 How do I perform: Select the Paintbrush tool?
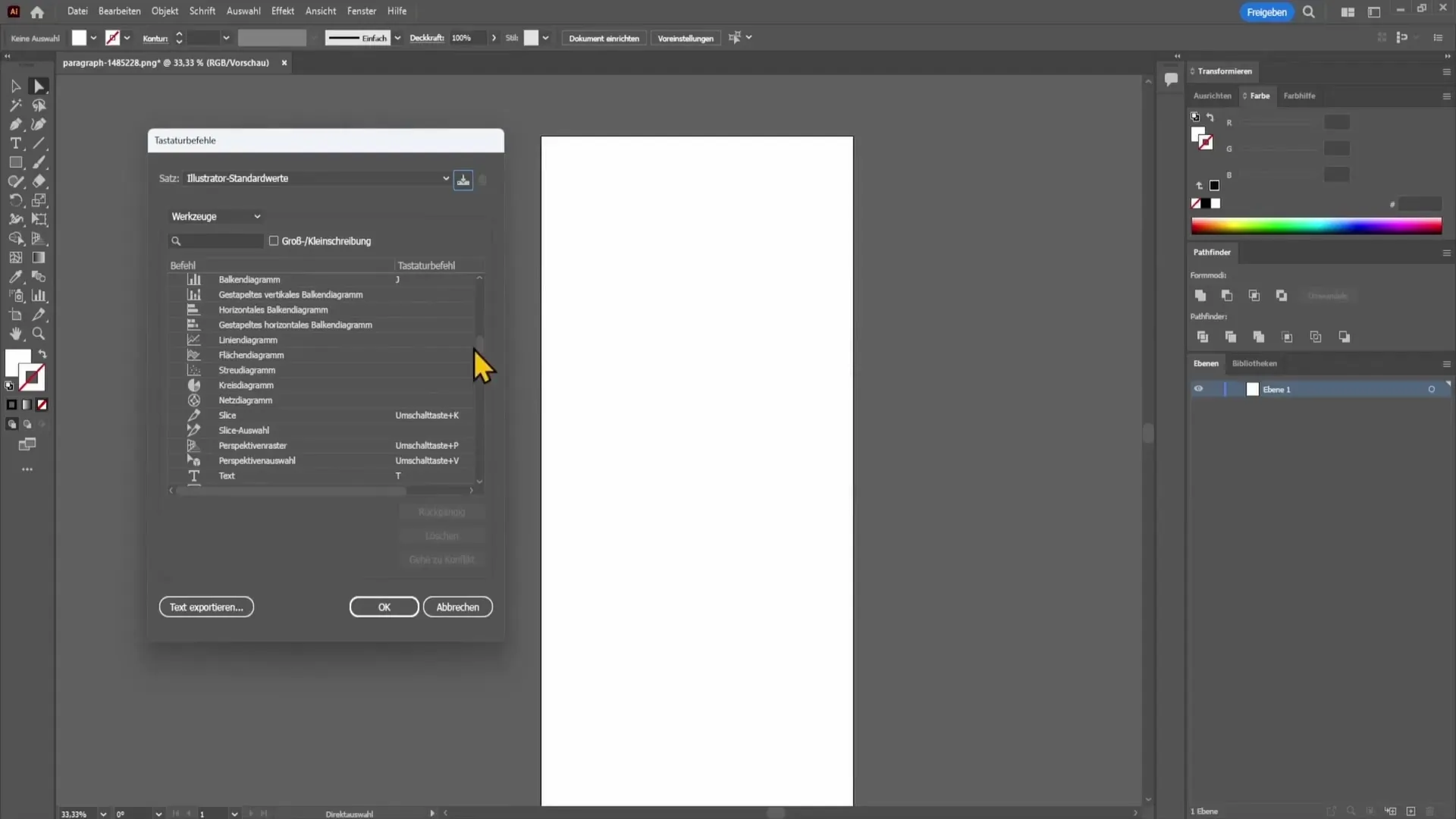[x=39, y=162]
